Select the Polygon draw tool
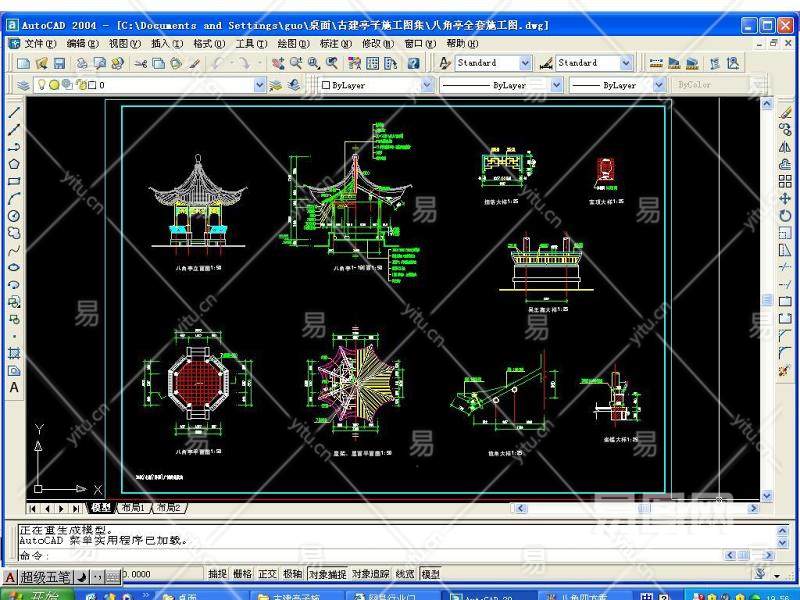Image resolution: width=800 pixels, height=600 pixels. pyautogui.click(x=14, y=164)
